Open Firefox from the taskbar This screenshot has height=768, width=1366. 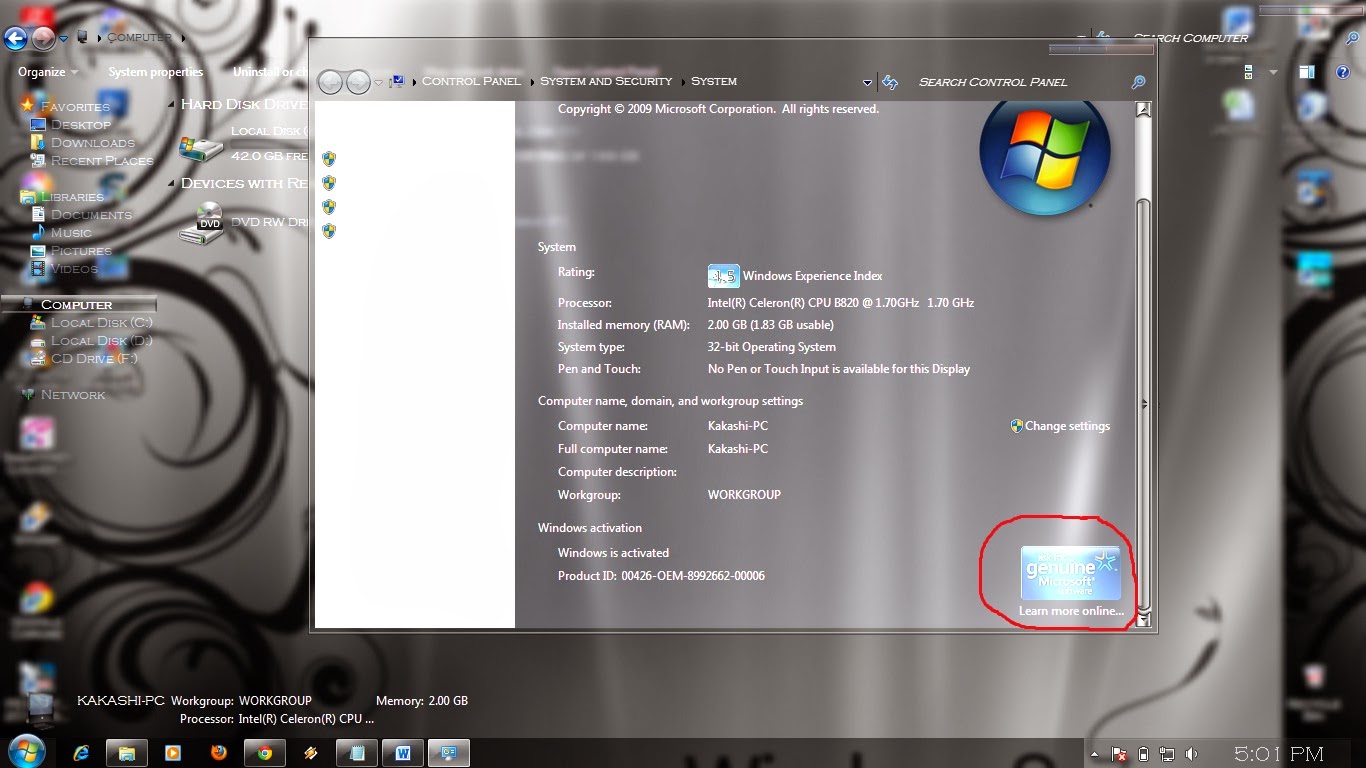point(219,753)
